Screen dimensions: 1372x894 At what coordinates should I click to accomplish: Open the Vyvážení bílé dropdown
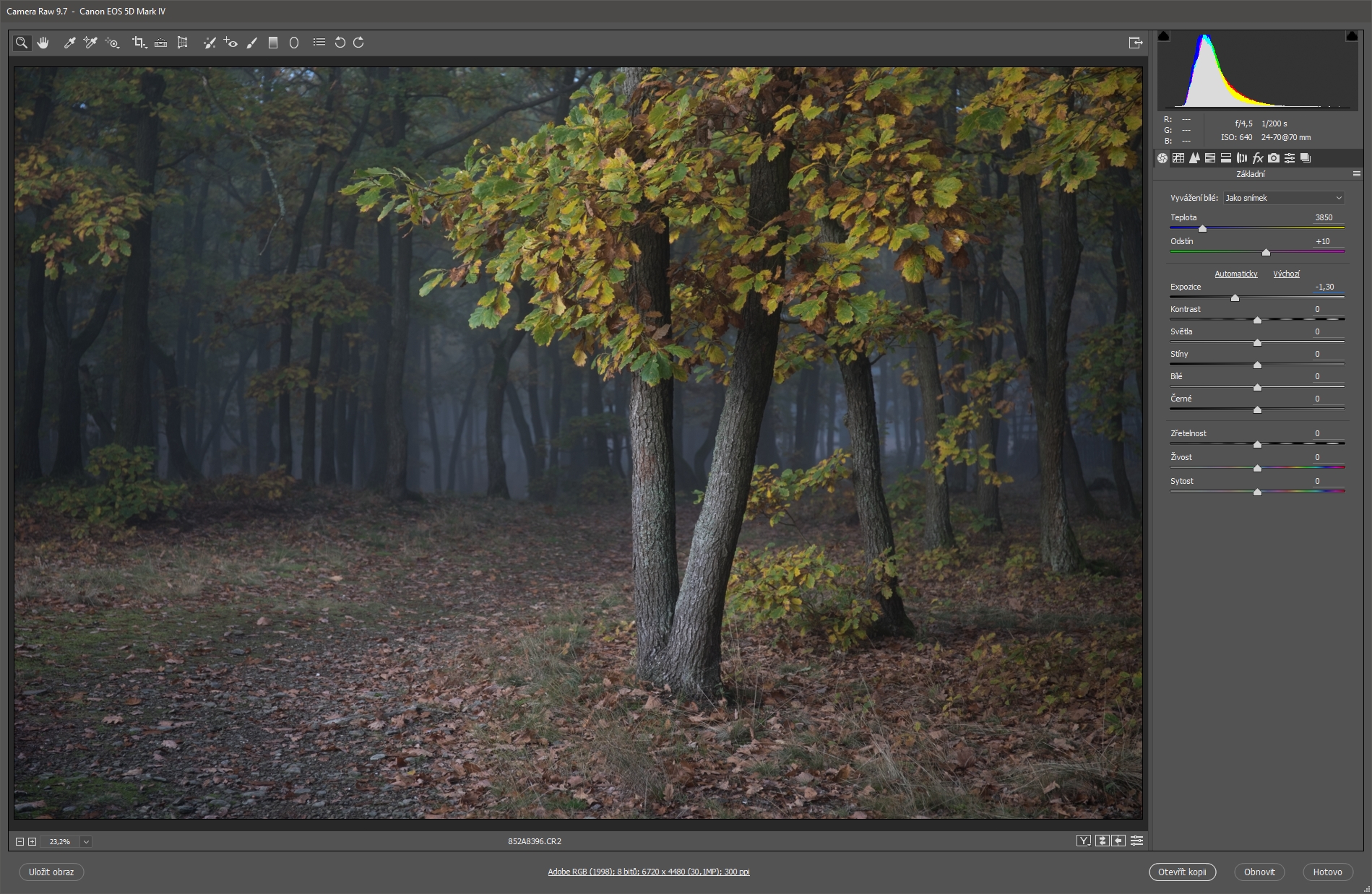[x=1283, y=198]
